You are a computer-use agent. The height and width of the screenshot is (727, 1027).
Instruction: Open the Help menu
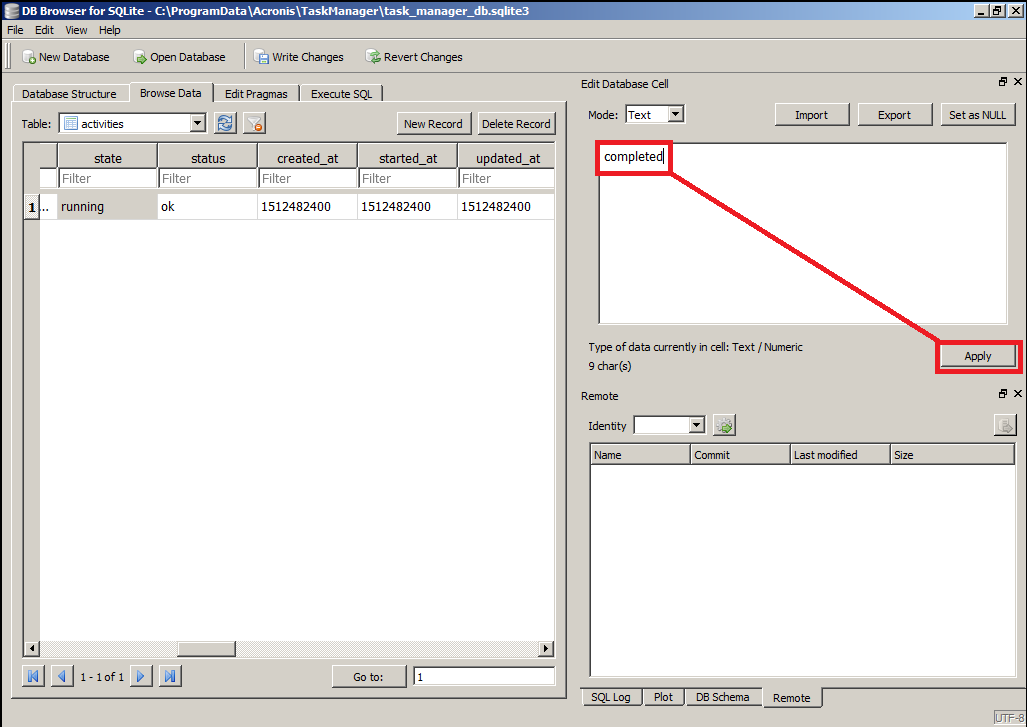(x=110, y=30)
